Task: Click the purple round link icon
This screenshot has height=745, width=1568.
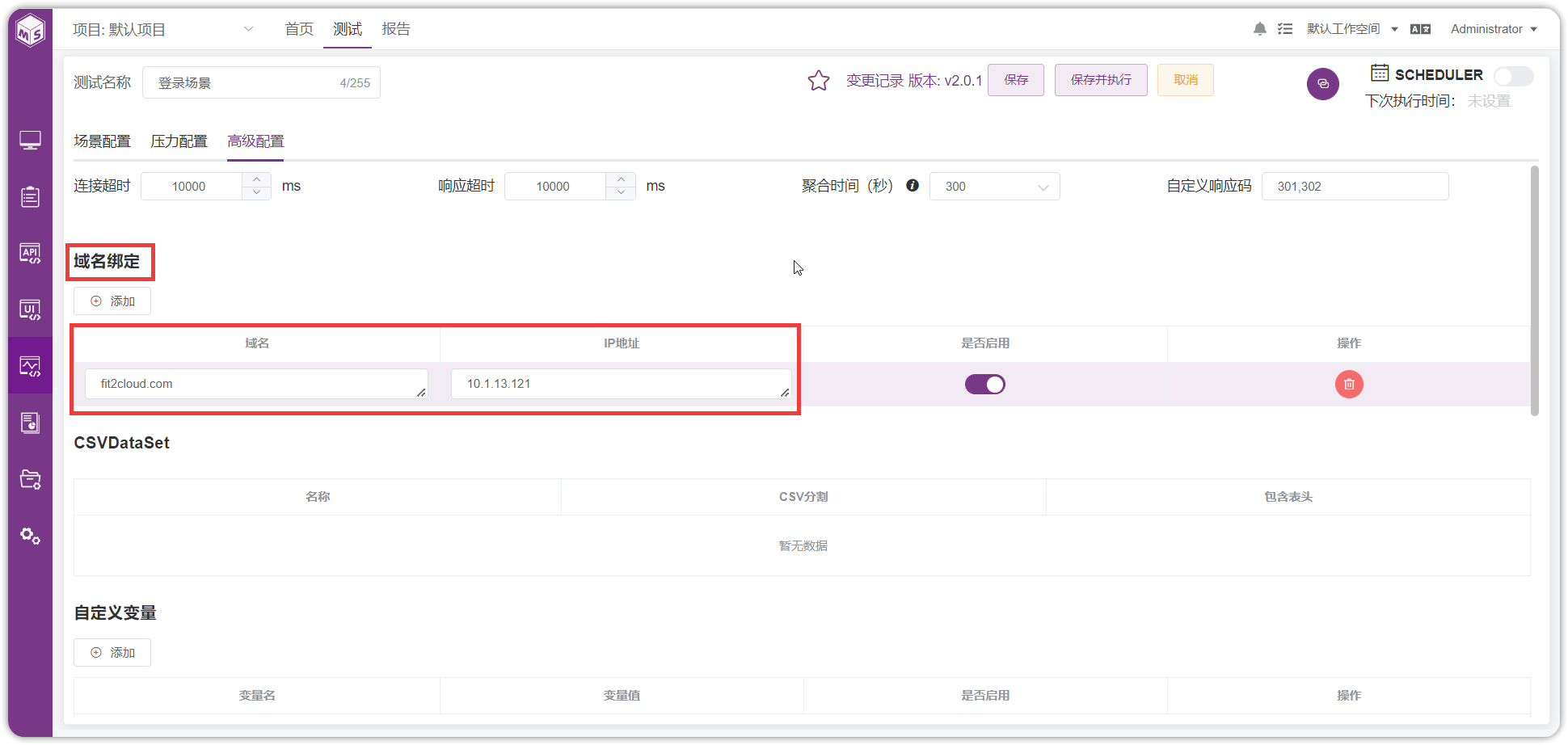Action: point(1323,84)
